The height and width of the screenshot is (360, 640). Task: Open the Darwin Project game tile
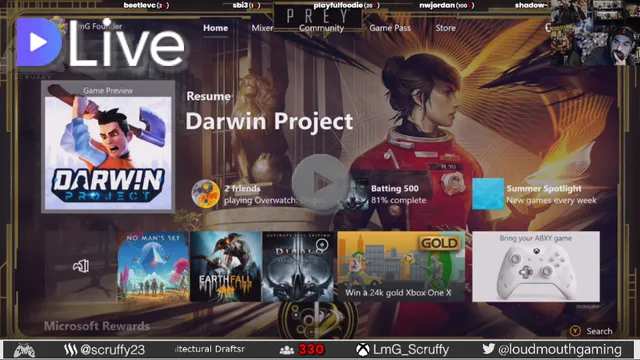pos(108,147)
